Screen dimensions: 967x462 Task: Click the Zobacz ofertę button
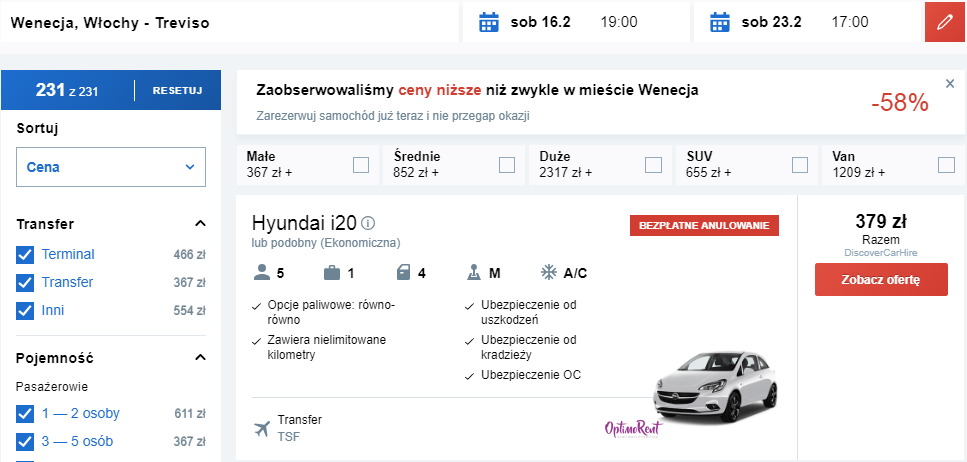point(881,279)
